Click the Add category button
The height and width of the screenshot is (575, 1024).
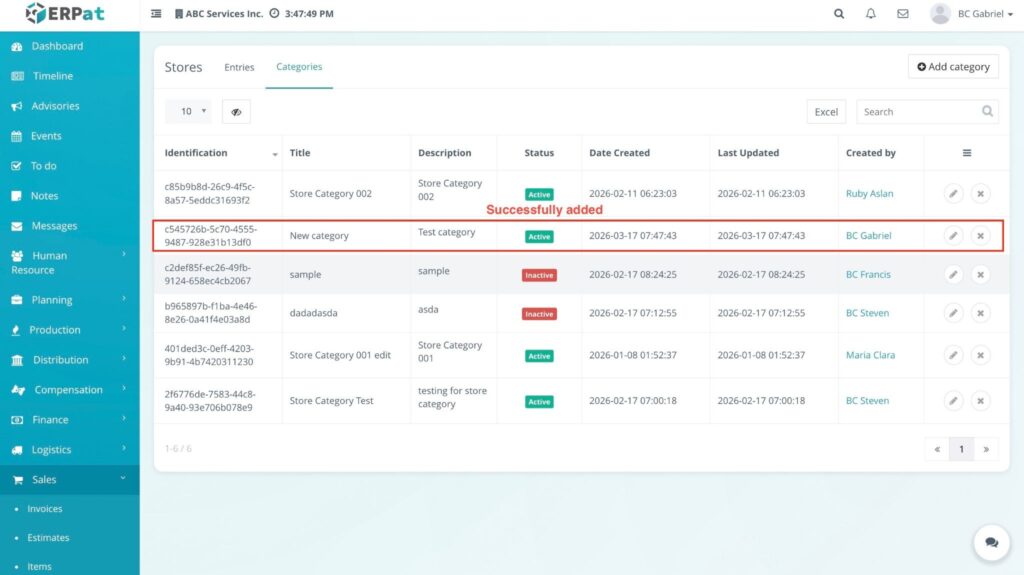pyautogui.click(x=953, y=67)
